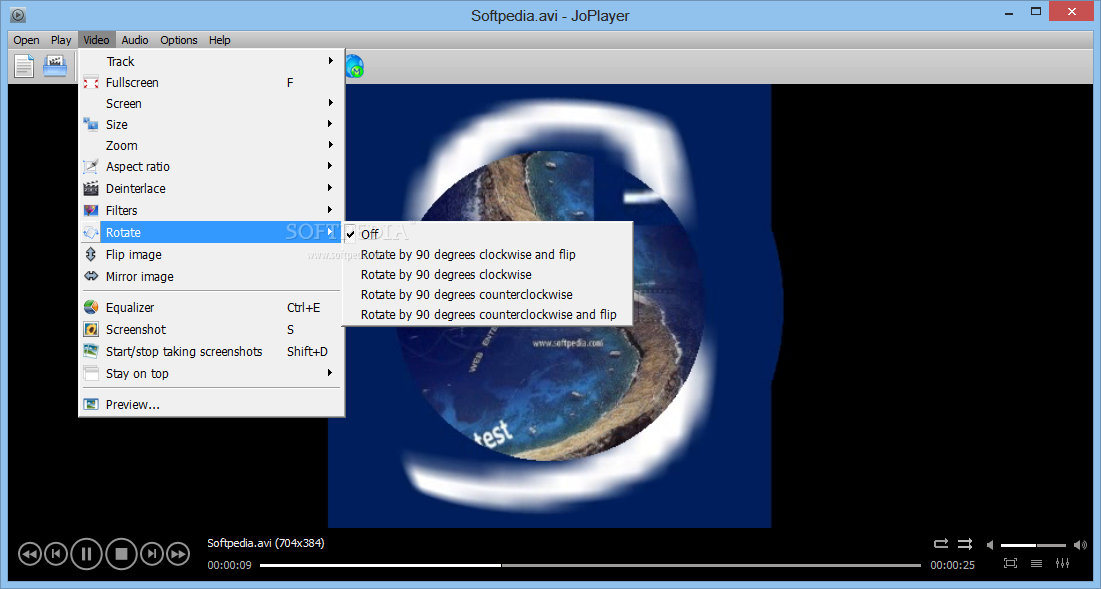Click the loud speaker icon
This screenshot has width=1101, height=589.
(x=1081, y=545)
